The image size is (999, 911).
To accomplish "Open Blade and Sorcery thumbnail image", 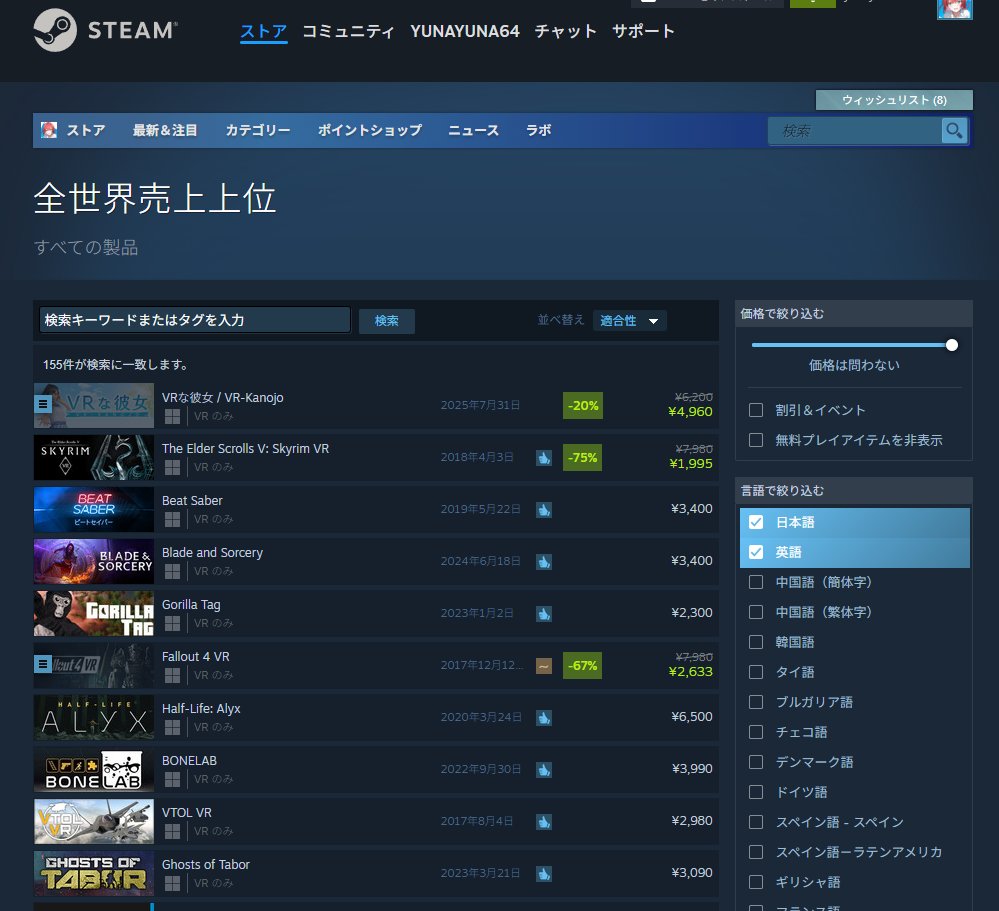I will pos(94,562).
